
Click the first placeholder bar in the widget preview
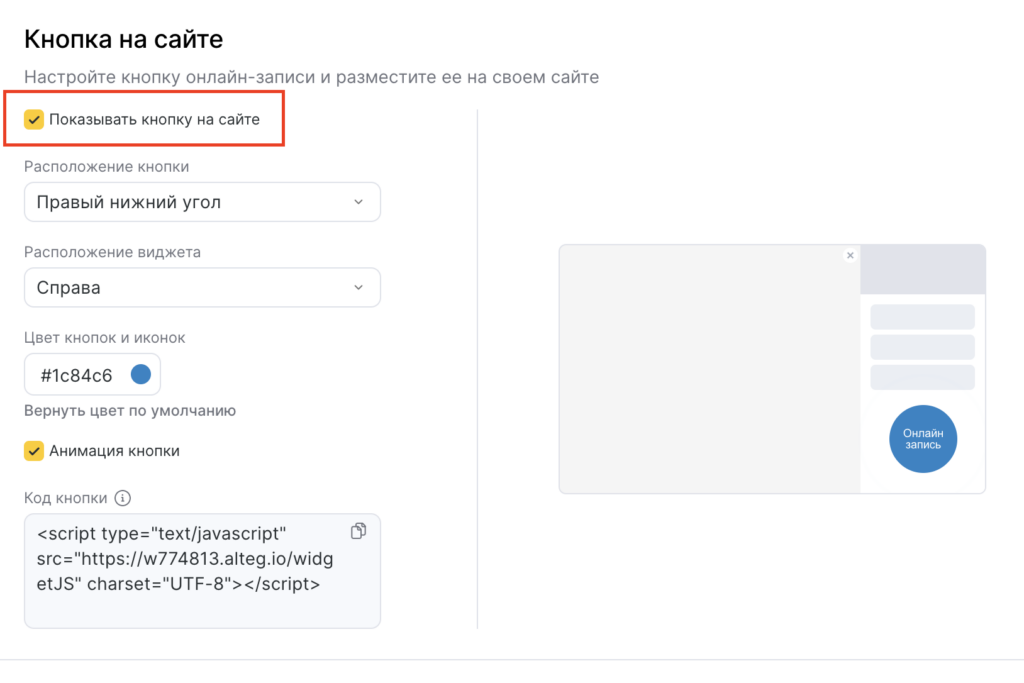point(922,317)
